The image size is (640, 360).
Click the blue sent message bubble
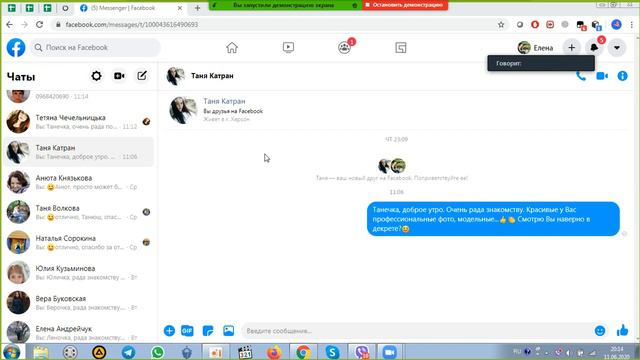[493, 219]
